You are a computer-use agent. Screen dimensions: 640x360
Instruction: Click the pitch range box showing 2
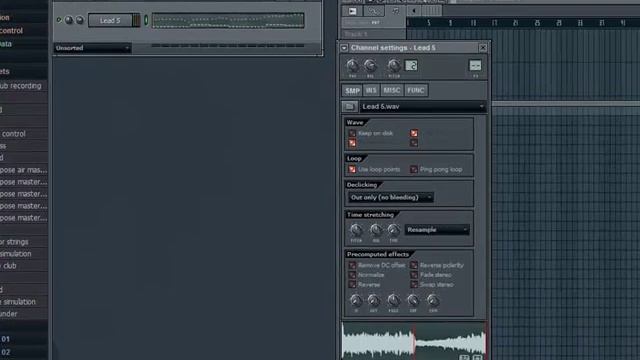click(411, 65)
